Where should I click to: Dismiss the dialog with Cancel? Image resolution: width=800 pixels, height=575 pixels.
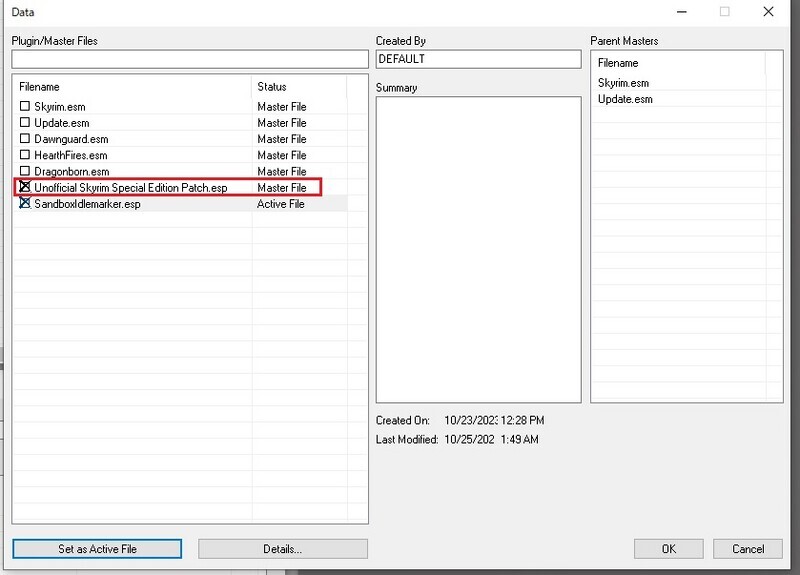pyautogui.click(x=748, y=549)
